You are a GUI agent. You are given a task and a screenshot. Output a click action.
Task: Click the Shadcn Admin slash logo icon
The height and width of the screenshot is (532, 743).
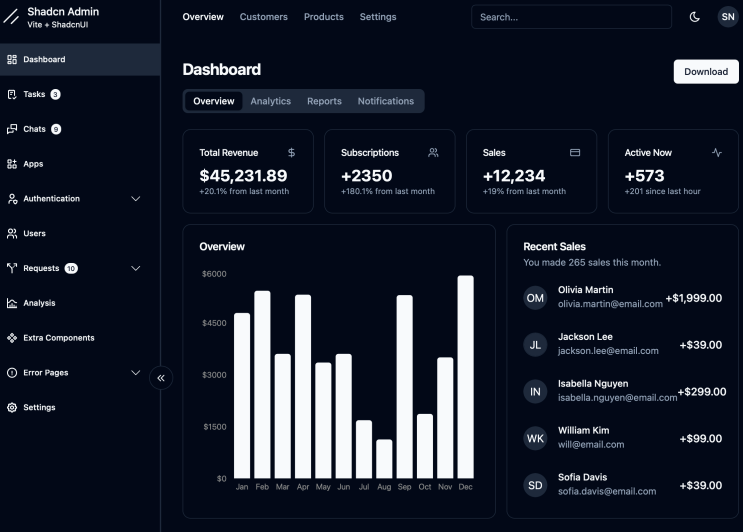[11, 17]
